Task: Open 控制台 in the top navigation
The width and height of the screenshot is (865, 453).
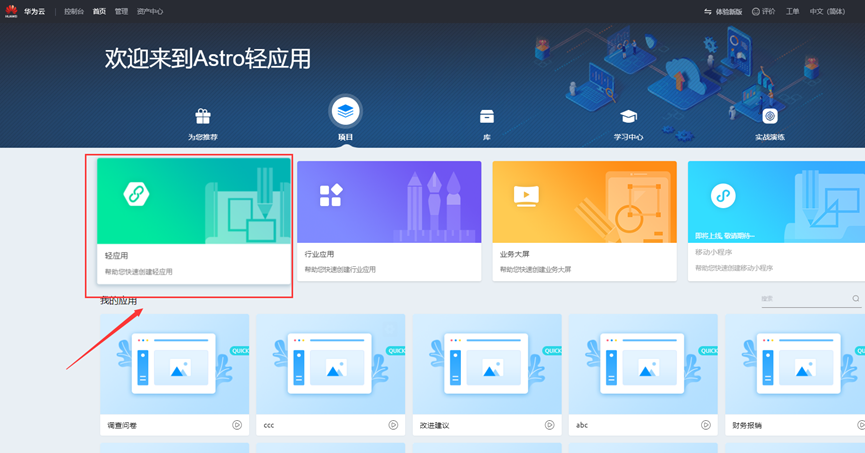Action: pos(74,12)
